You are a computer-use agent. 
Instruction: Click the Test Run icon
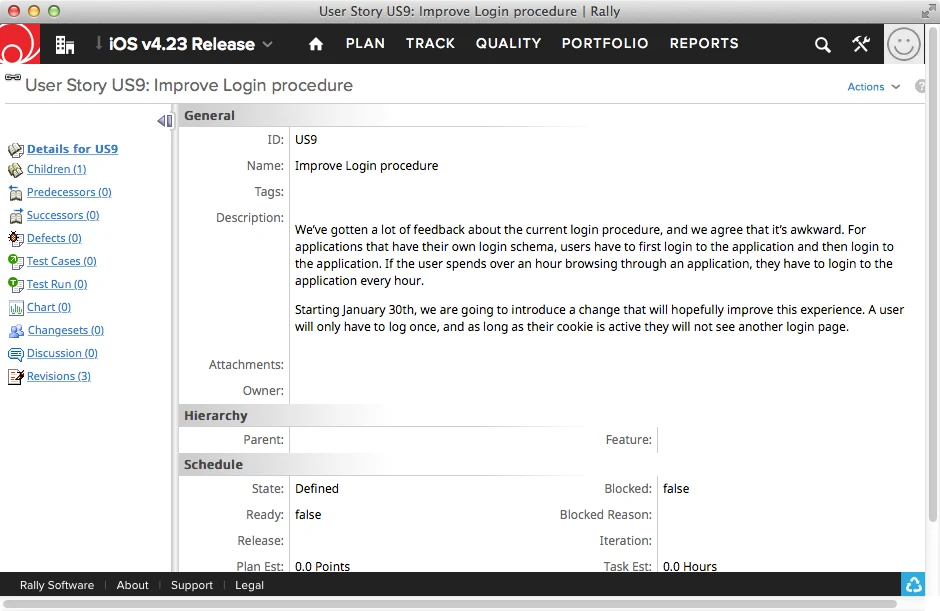(x=16, y=285)
